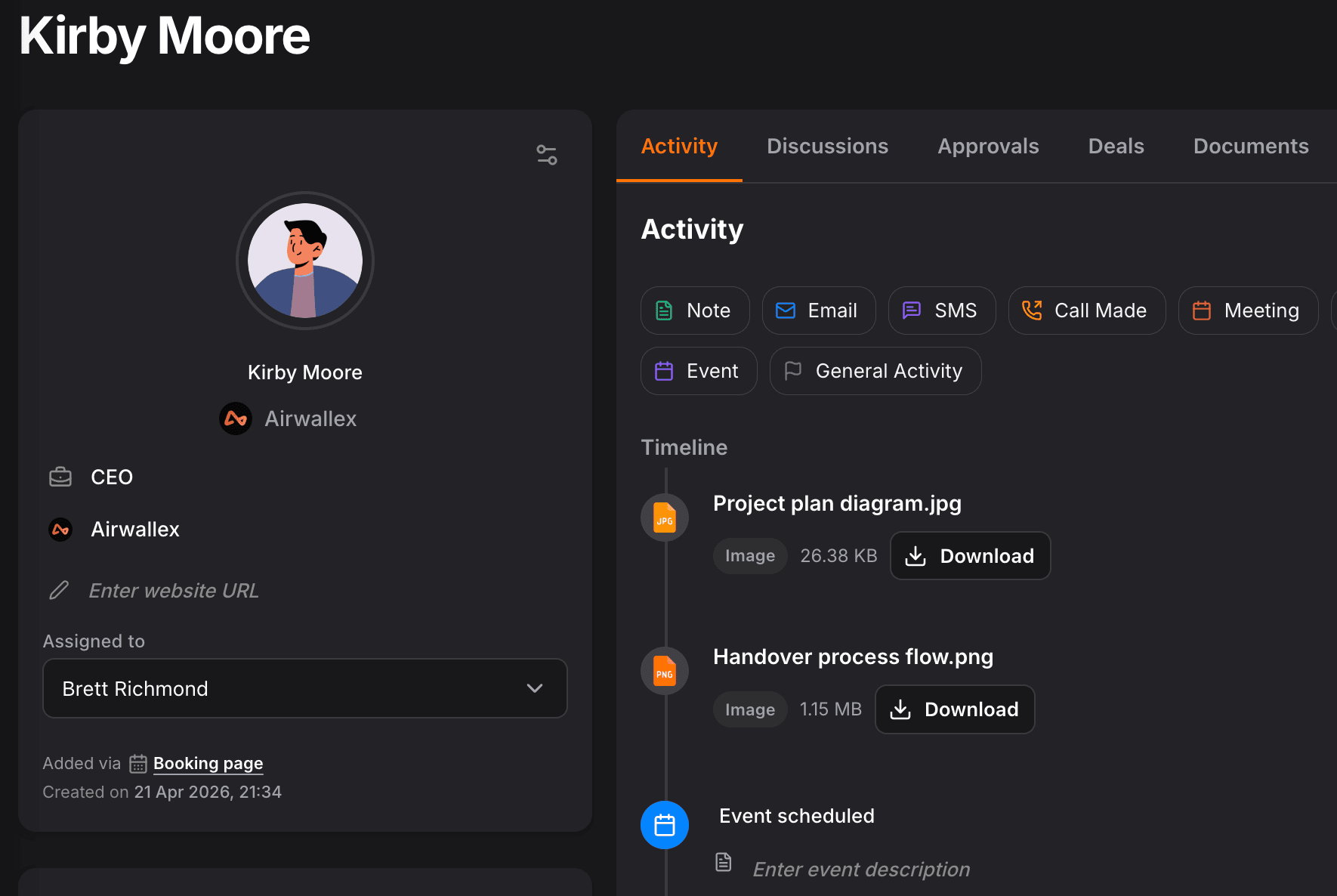Select the Meeting calendar icon
1337x896 pixels.
click(1202, 310)
